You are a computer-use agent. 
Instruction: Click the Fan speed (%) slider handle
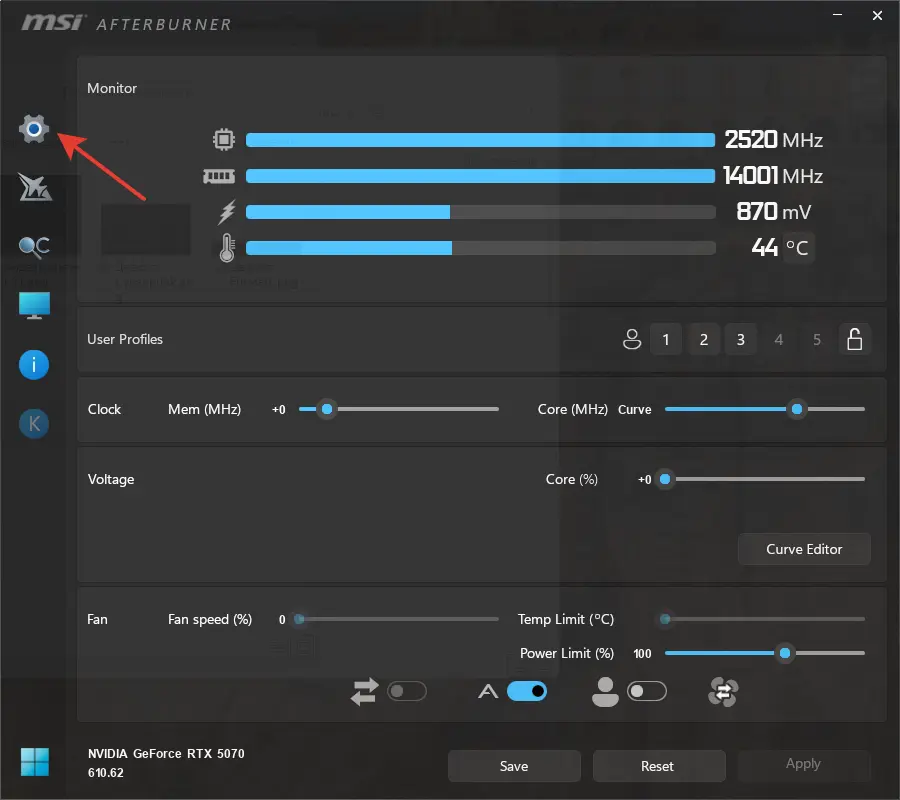(299, 619)
